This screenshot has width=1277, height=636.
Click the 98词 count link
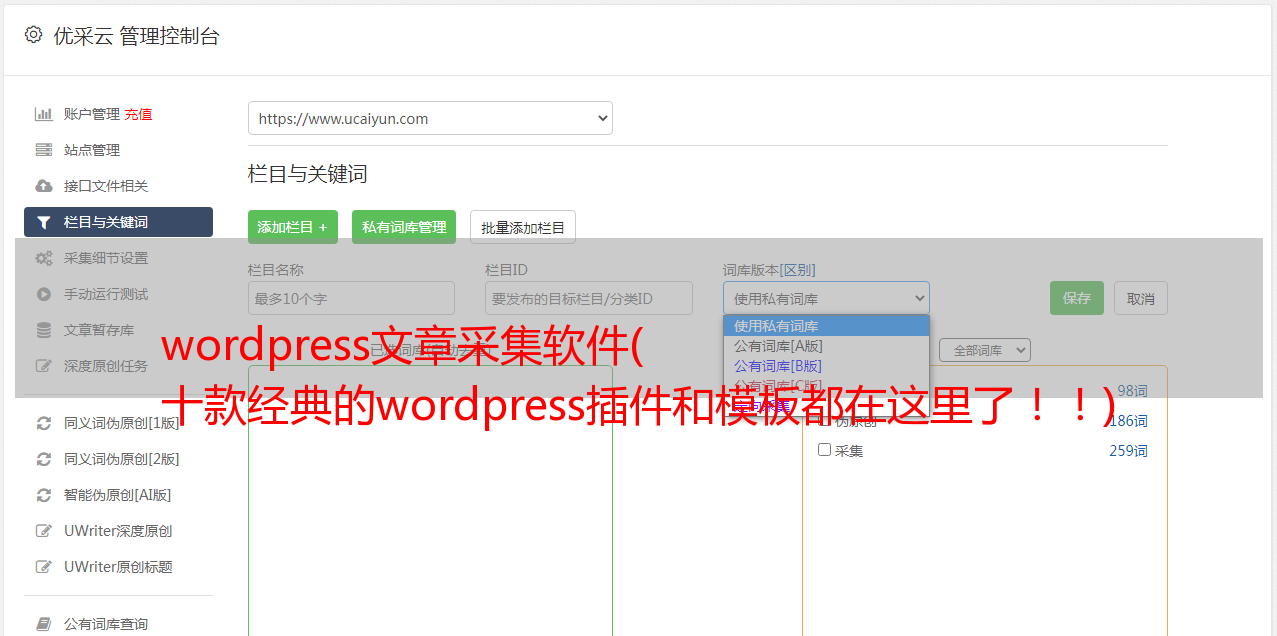point(1132,391)
